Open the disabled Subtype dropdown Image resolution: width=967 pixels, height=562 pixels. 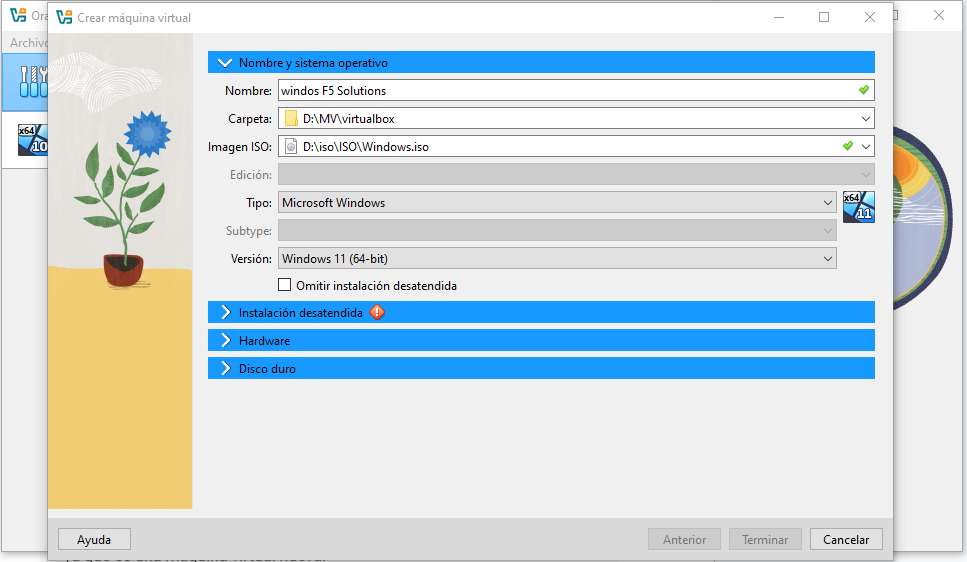(557, 231)
